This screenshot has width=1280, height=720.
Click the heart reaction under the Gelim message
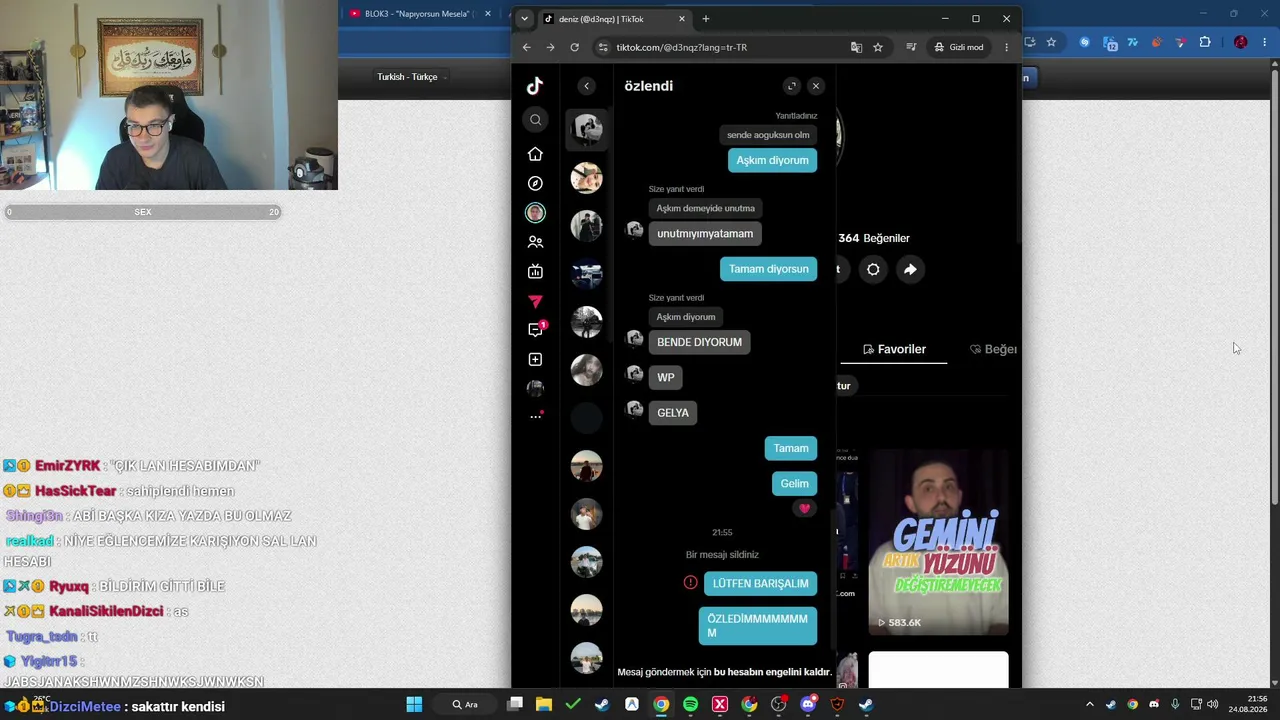click(x=805, y=509)
